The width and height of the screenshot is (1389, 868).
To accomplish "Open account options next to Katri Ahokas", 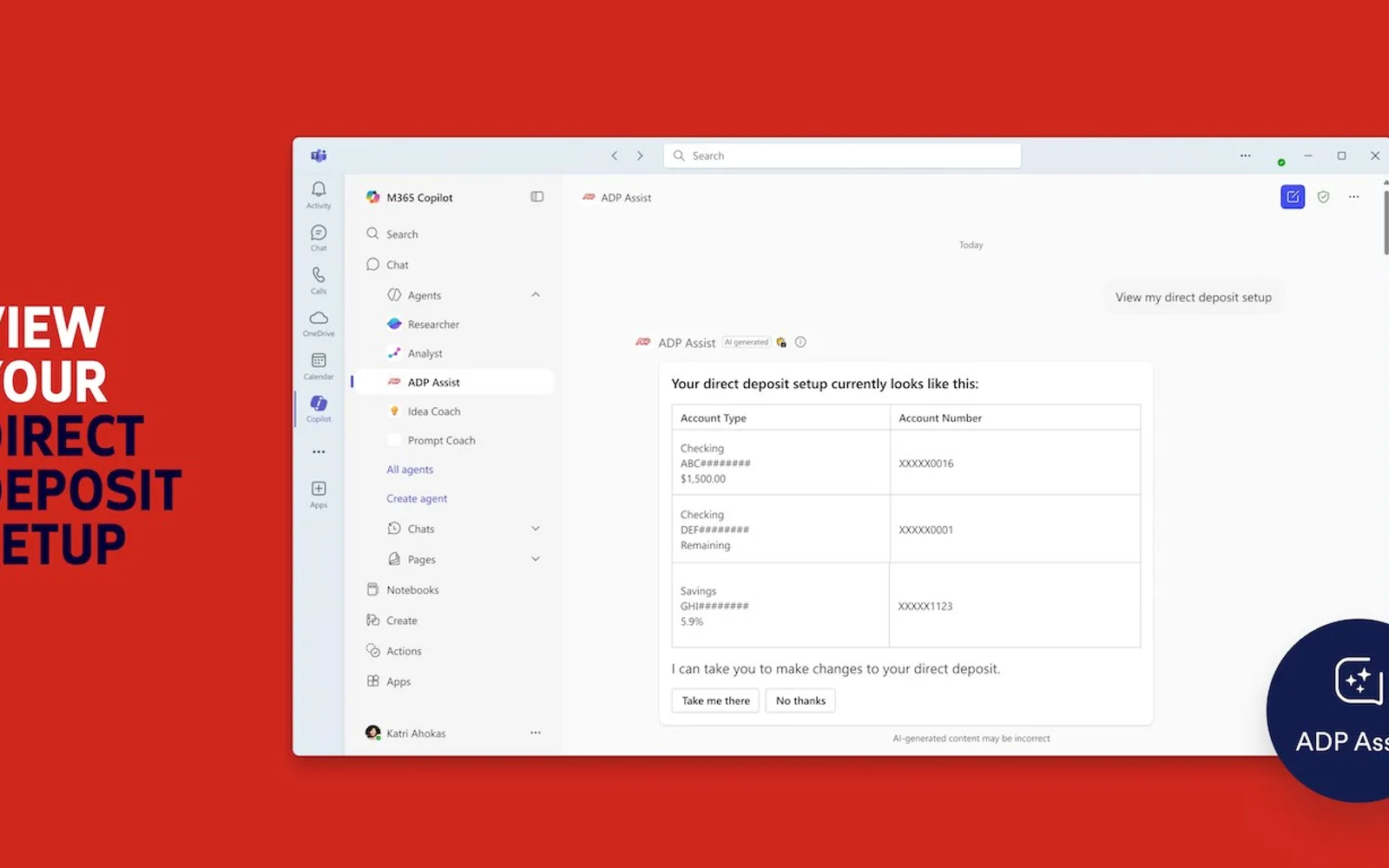I will coord(536,733).
